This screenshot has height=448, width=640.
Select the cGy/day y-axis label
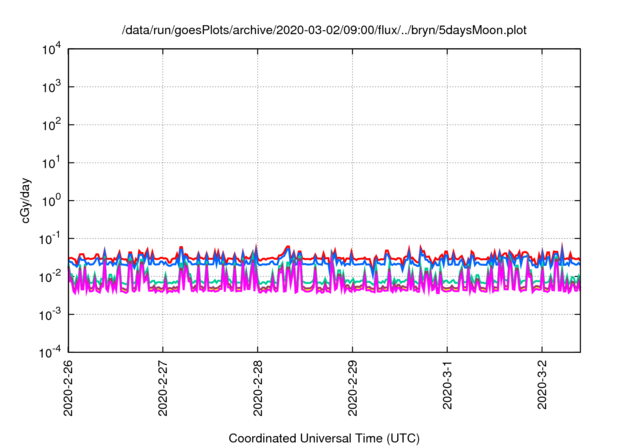coord(26,200)
